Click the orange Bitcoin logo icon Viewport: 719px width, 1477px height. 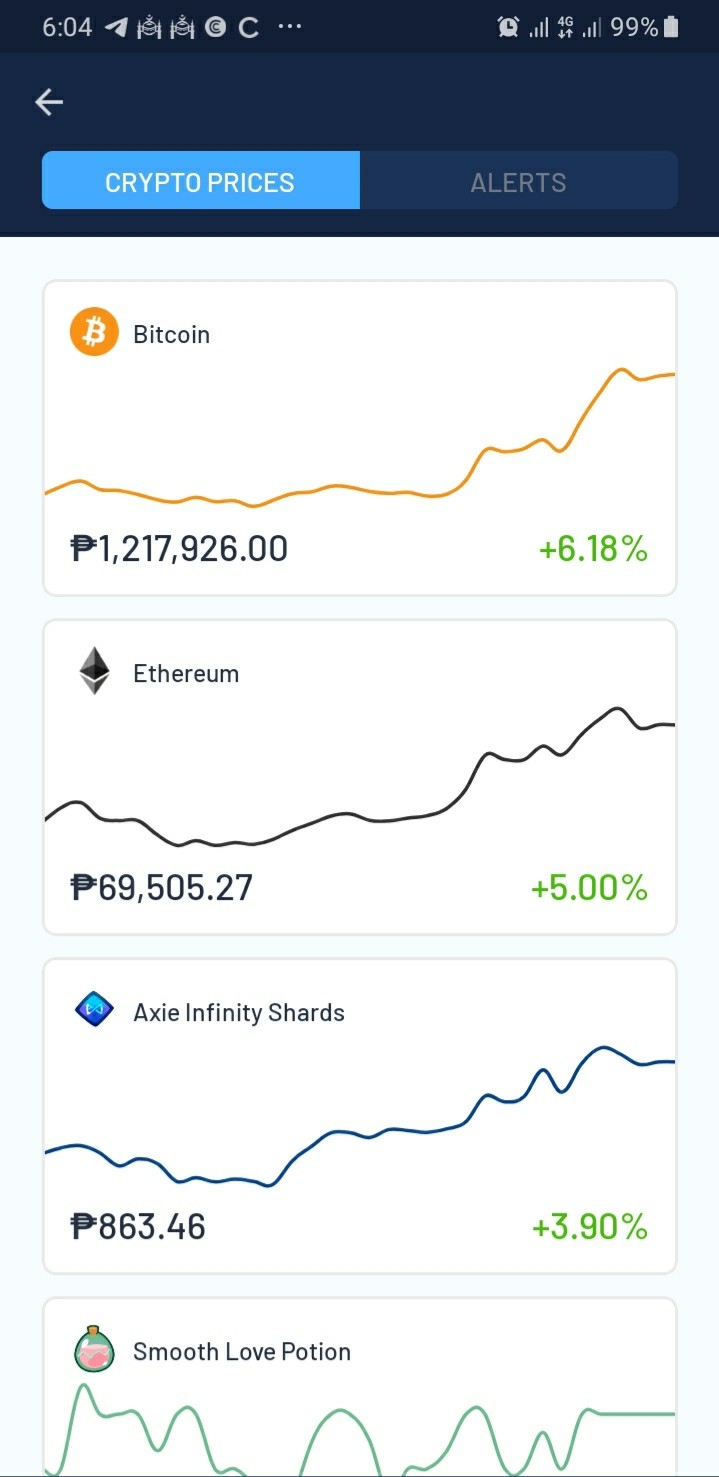(x=94, y=332)
